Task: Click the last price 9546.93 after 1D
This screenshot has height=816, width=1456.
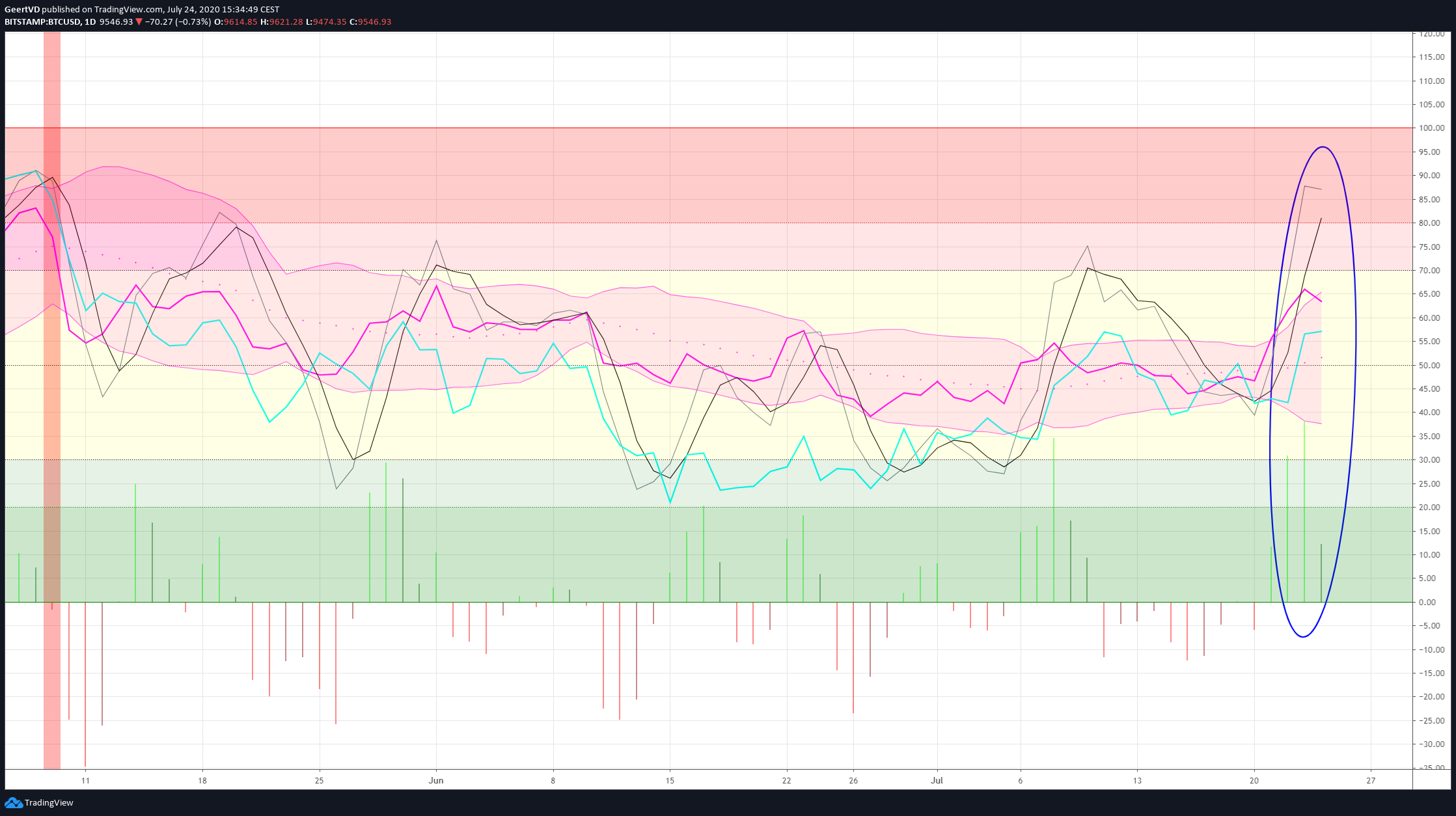Action: point(116,21)
